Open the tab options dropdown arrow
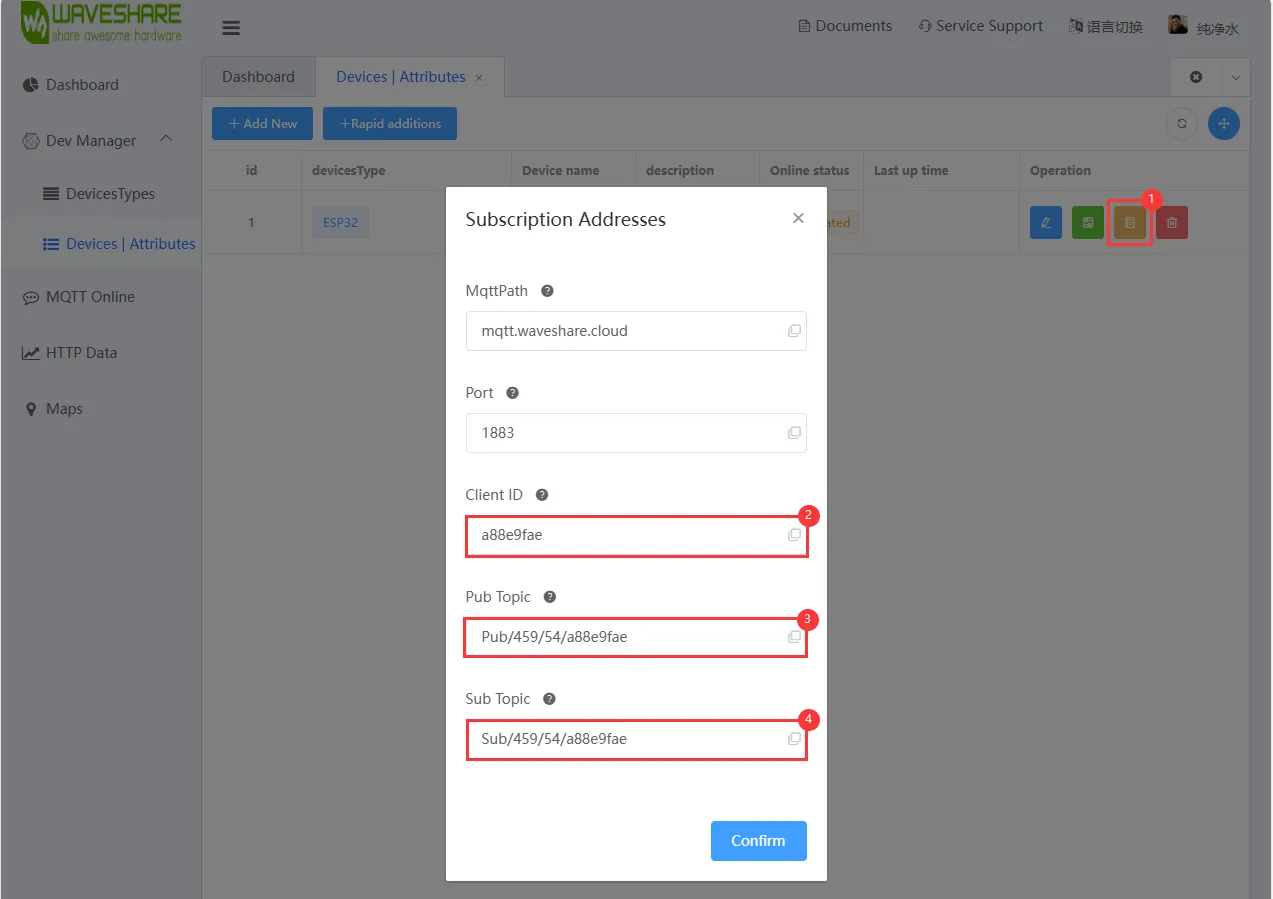Viewport: 1273px width, 899px height. tap(1236, 77)
